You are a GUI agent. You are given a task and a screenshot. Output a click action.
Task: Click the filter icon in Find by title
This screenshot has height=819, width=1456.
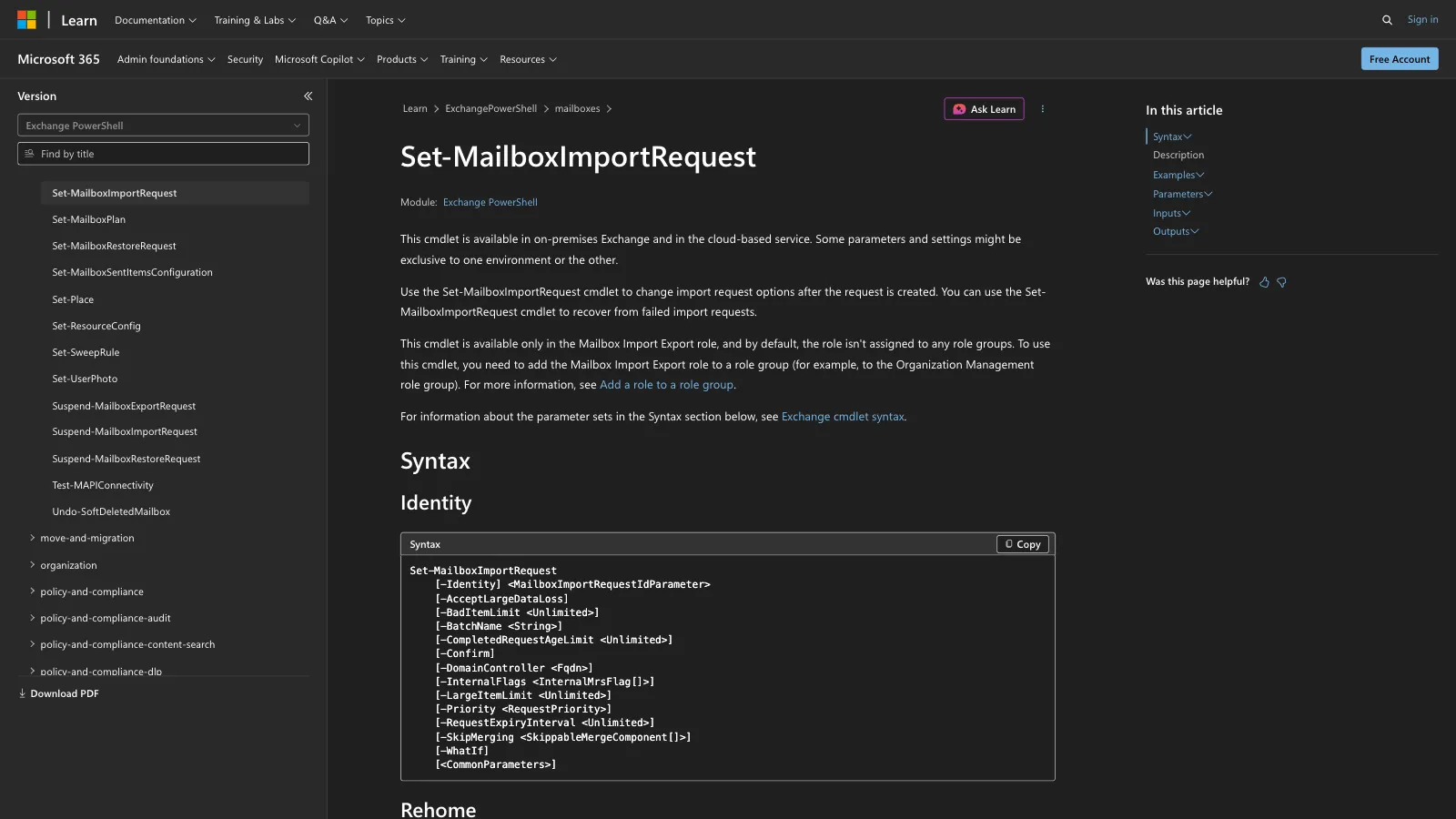click(29, 154)
